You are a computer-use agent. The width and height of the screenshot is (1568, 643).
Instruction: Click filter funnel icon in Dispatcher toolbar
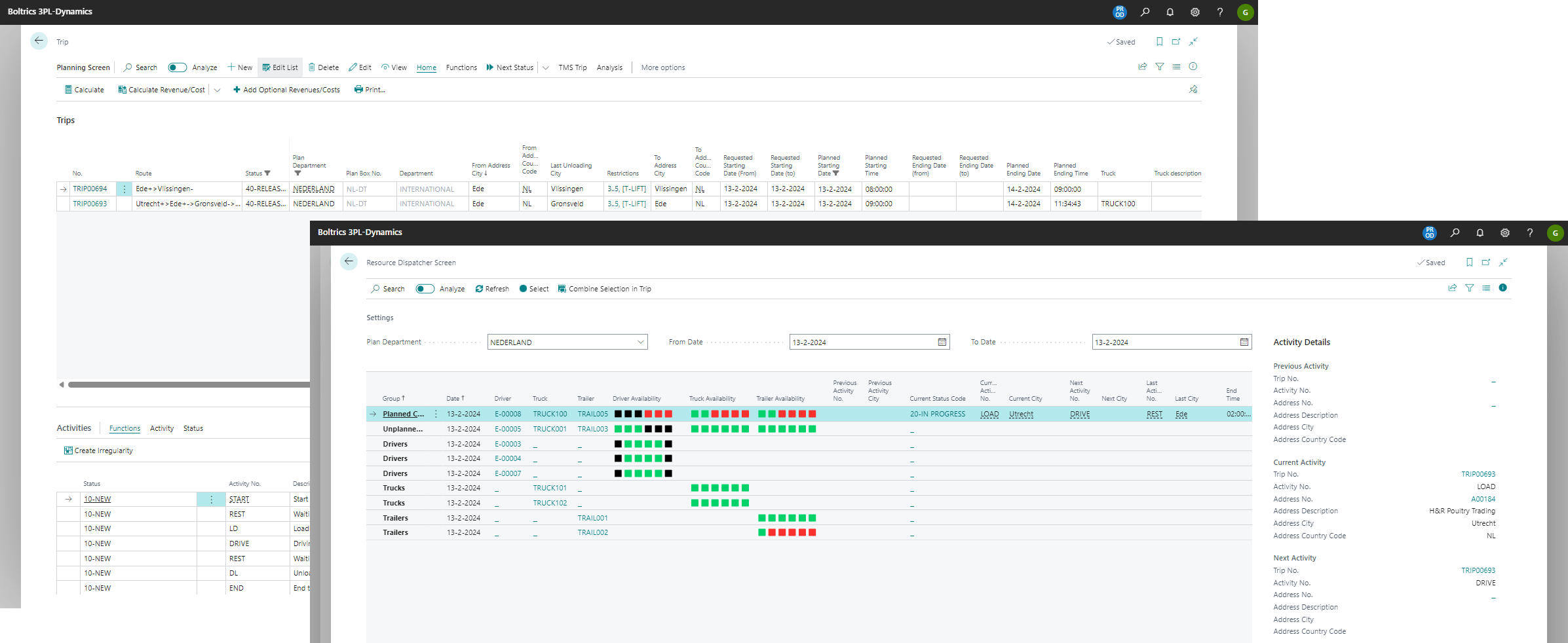point(1470,287)
